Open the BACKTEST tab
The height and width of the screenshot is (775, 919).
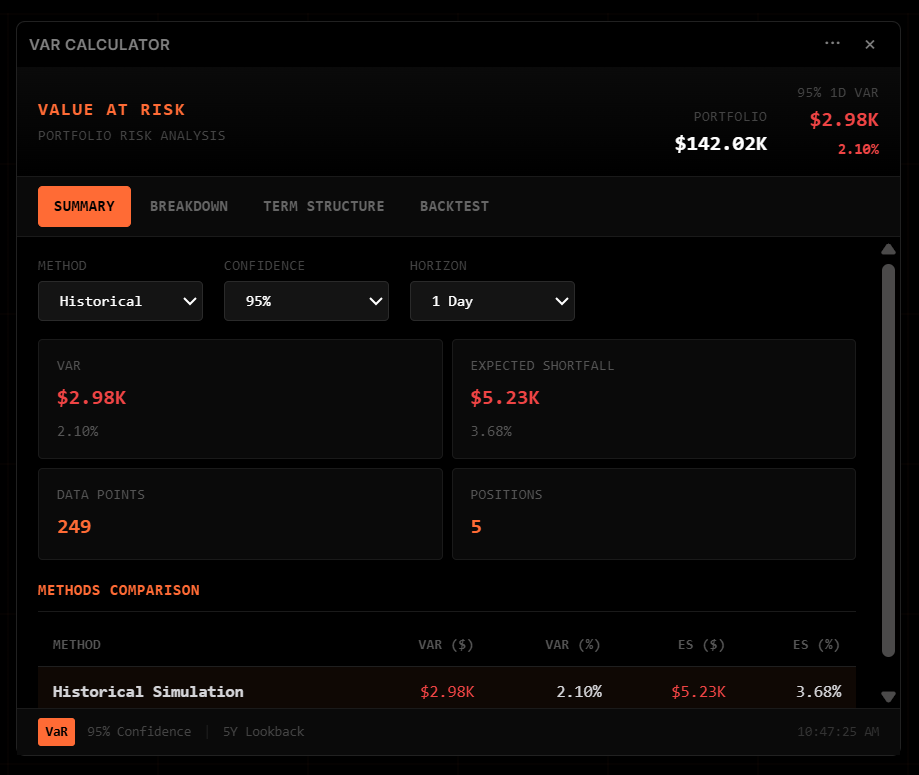(454, 206)
